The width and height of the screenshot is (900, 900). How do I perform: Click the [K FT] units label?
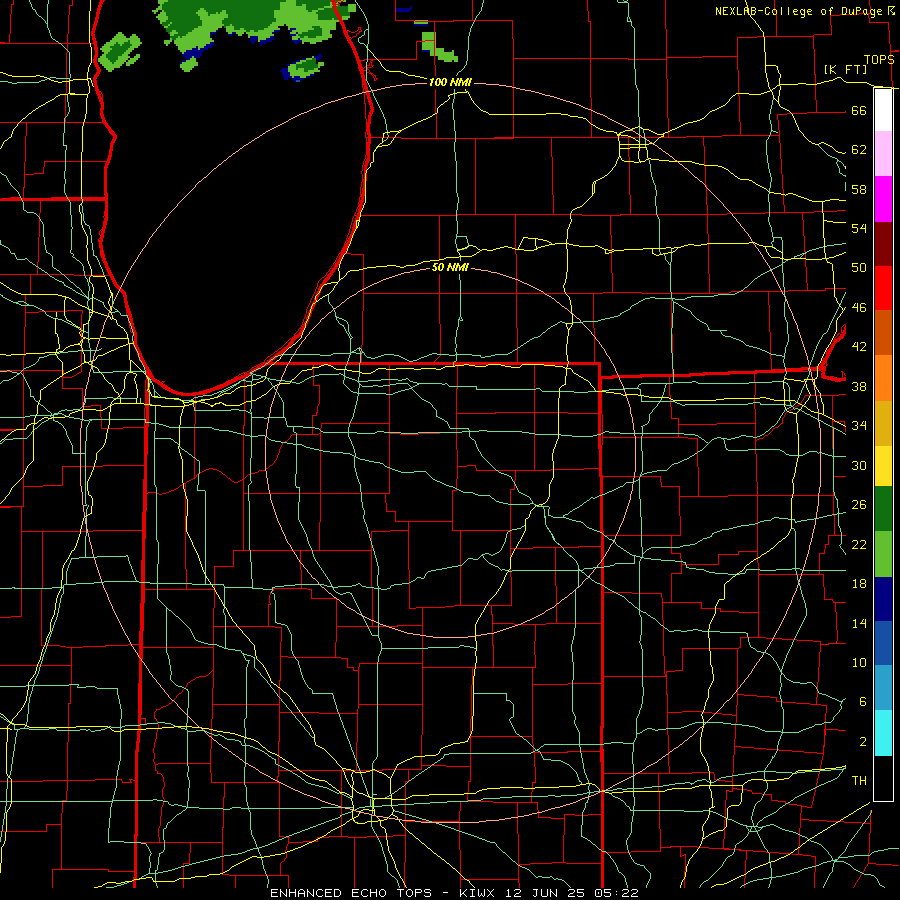(846, 69)
